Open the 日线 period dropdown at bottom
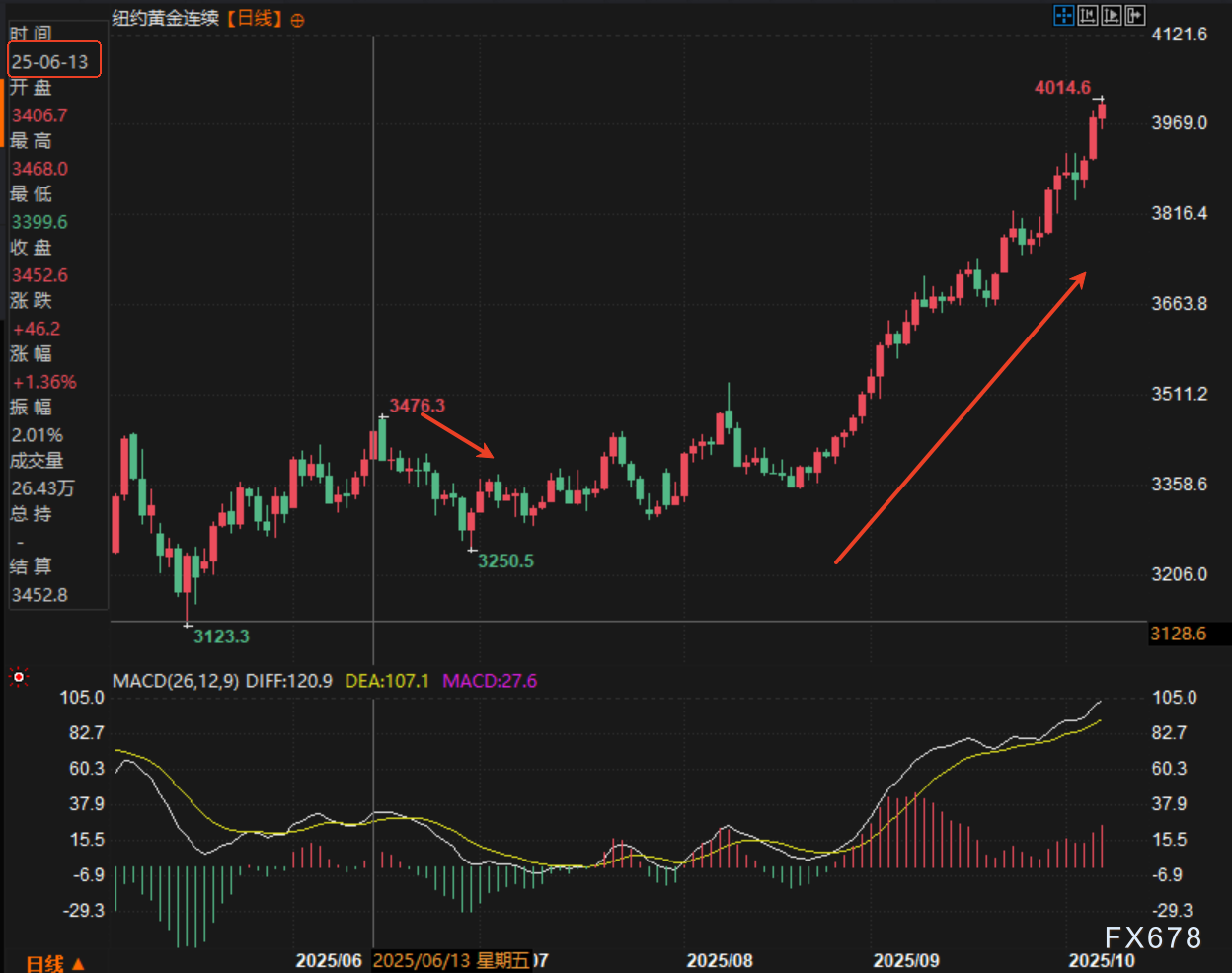1232x973 pixels. [54, 963]
